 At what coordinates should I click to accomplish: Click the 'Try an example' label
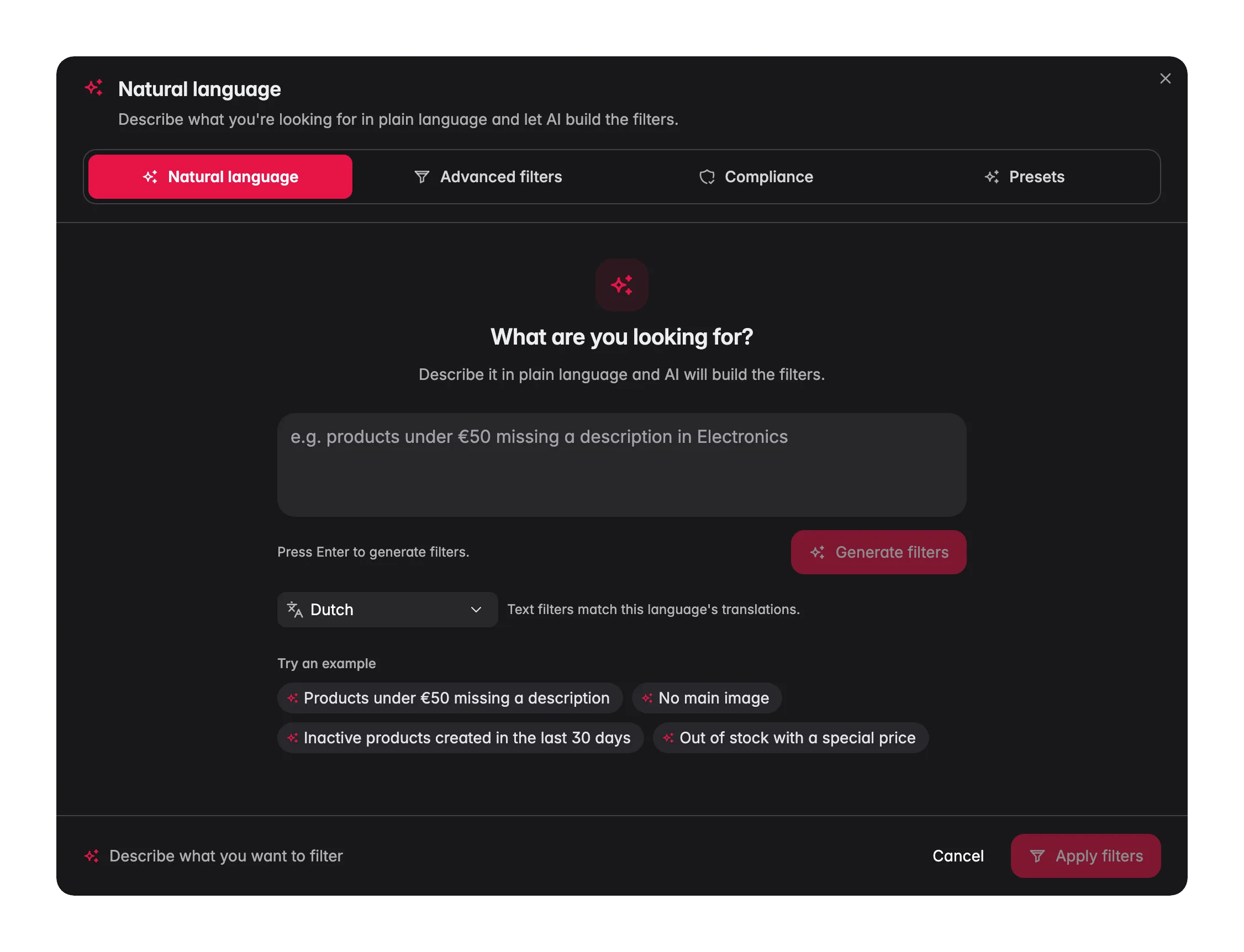(x=326, y=664)
